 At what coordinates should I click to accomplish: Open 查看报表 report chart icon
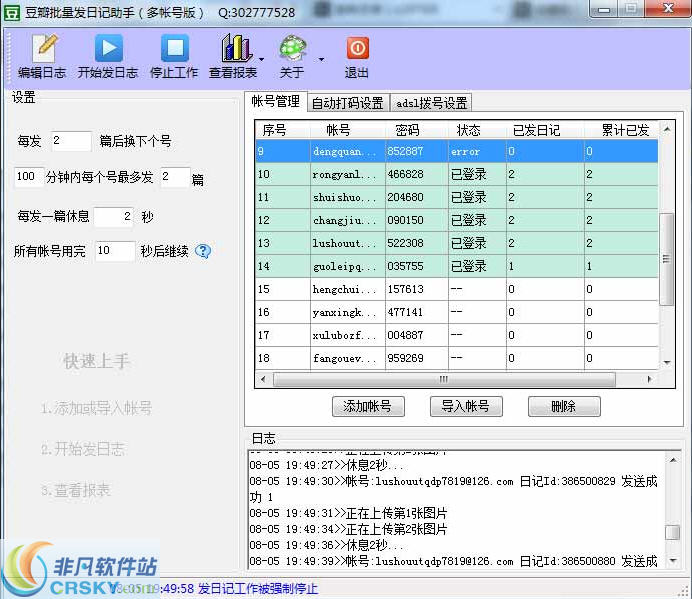(x=233, y=56)
